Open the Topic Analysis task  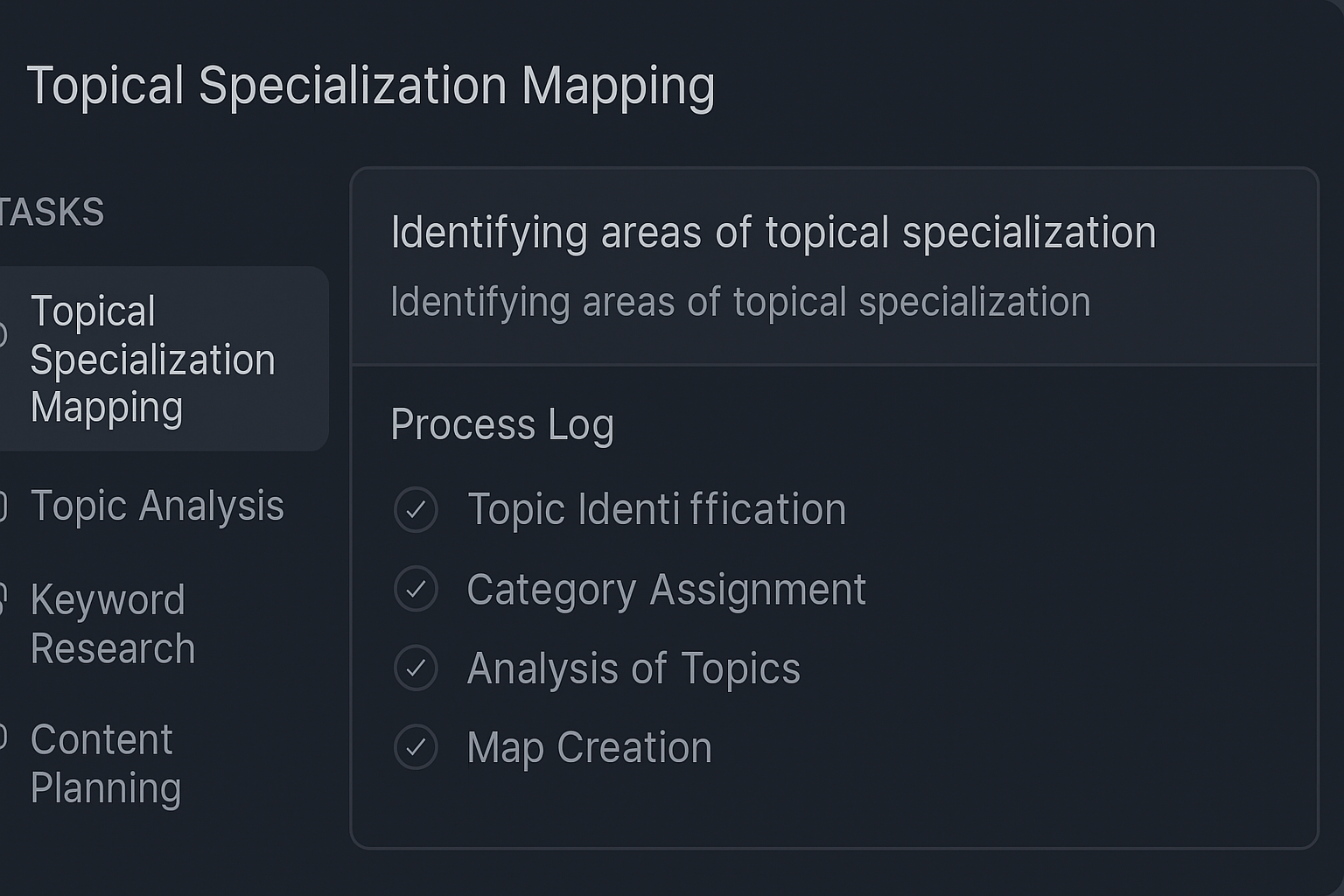[x=157, y=506]
